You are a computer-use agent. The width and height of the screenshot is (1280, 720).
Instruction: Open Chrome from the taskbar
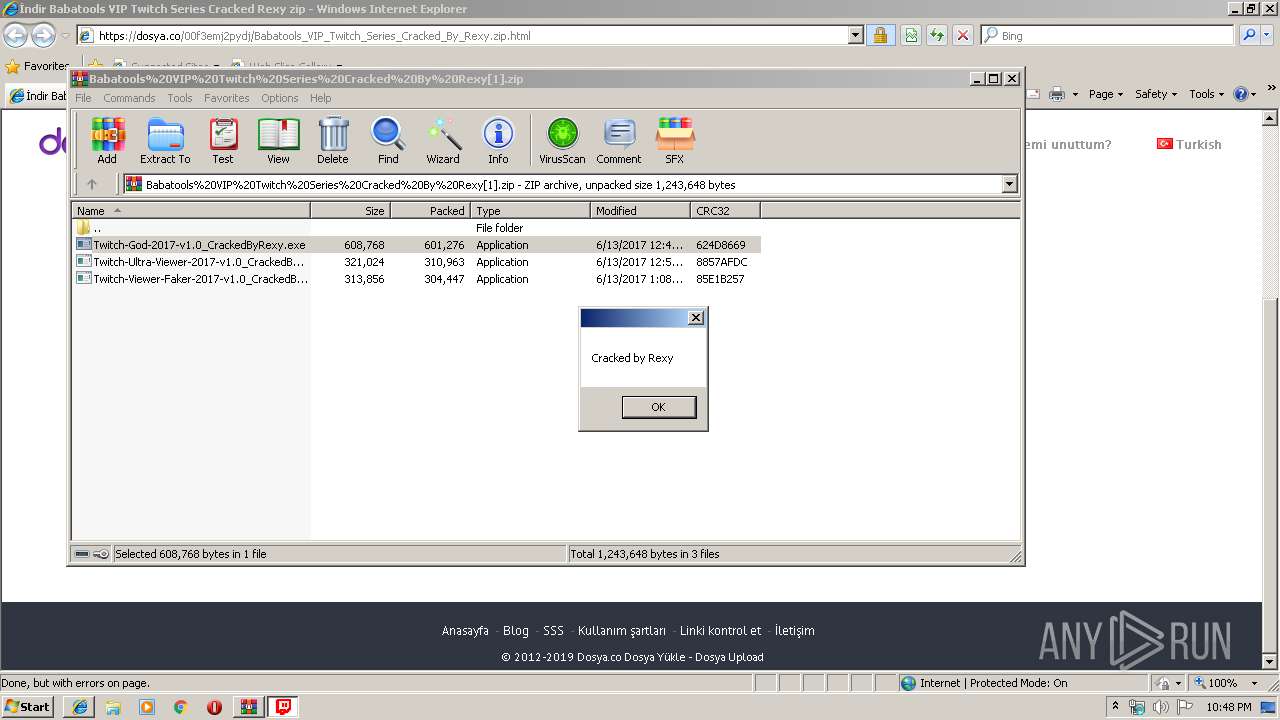[180, 707]
